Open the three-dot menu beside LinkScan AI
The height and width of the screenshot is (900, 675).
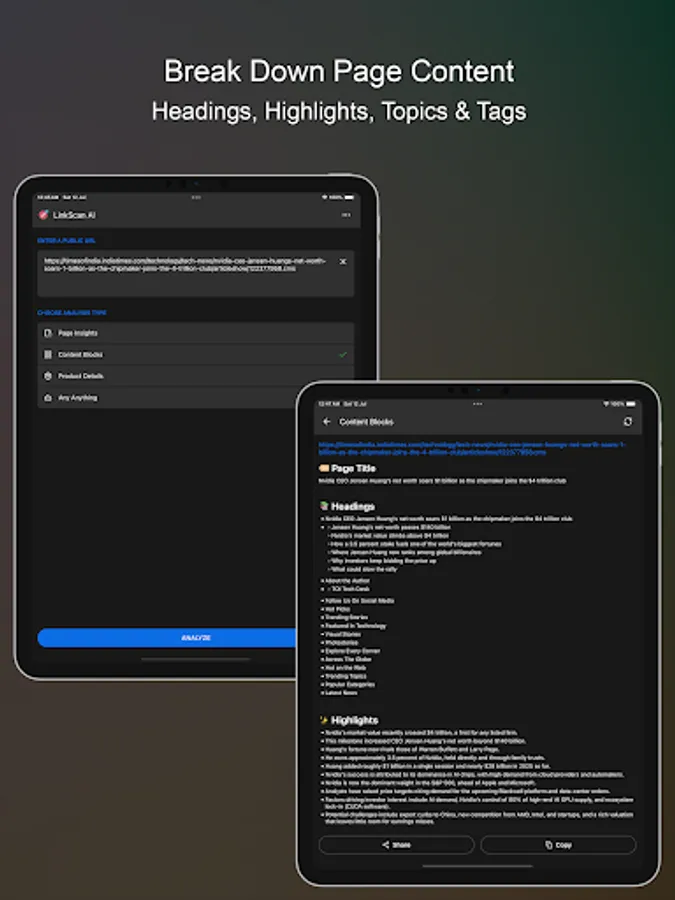click(x=346, y=215)
